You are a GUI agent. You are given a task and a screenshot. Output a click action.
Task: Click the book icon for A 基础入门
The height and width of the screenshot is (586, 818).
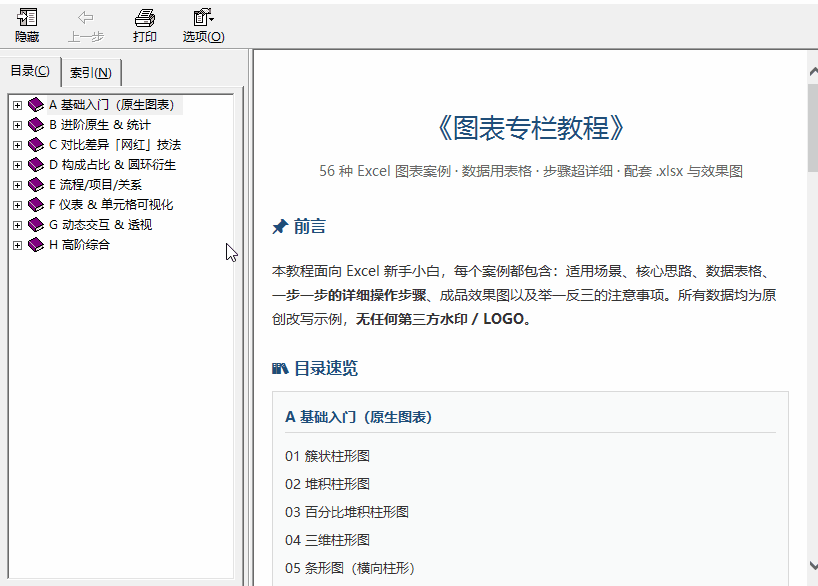[x=35, y=105]
